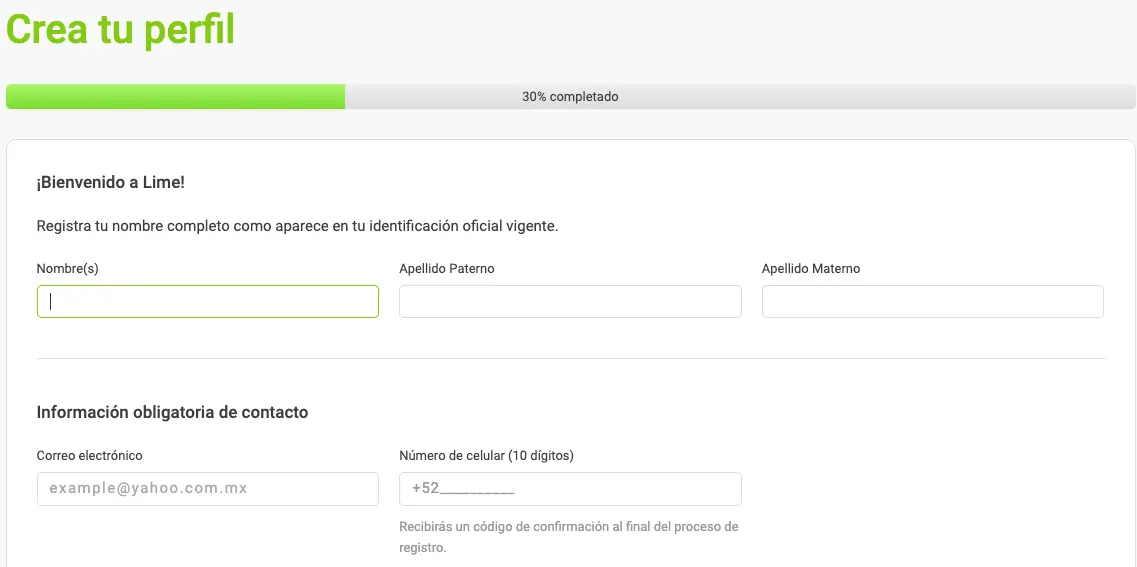The image size is (1137, 567).
Task: Focus the Número de celular +52 field
Action: (570, 489)
